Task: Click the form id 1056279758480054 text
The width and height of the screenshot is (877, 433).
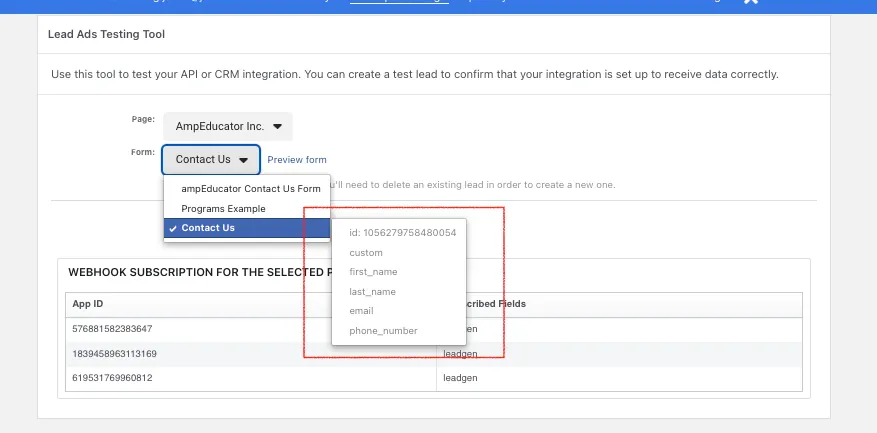Action: click(403, 233)
